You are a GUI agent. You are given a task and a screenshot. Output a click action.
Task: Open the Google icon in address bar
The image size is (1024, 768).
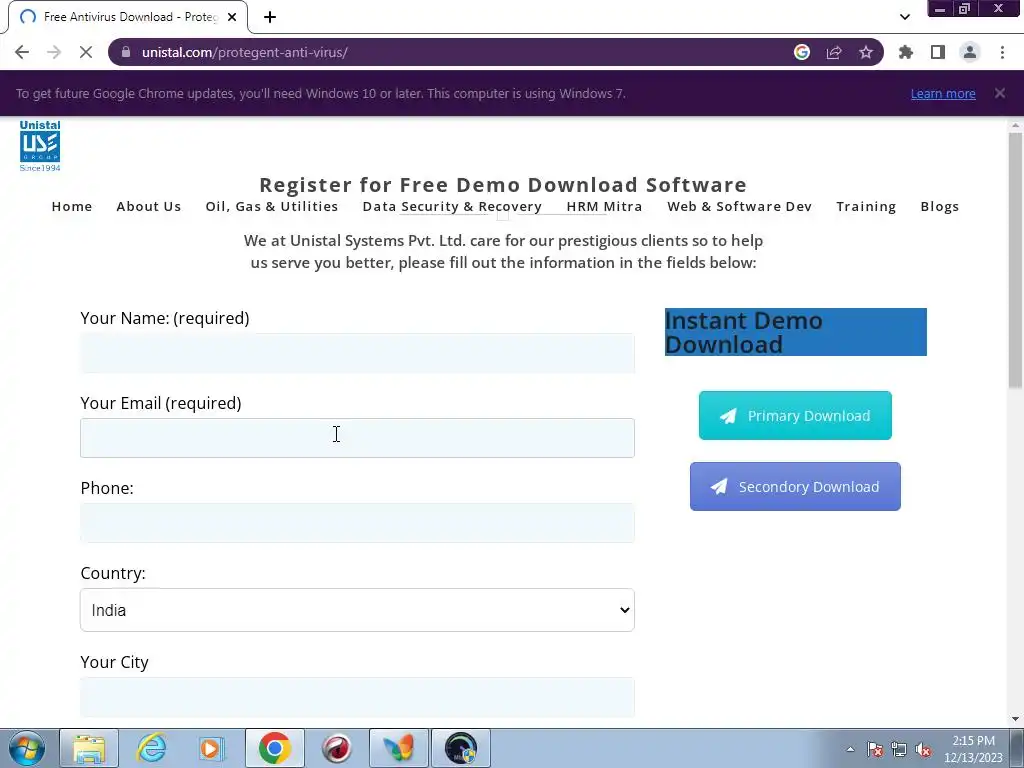coord(802,52)
